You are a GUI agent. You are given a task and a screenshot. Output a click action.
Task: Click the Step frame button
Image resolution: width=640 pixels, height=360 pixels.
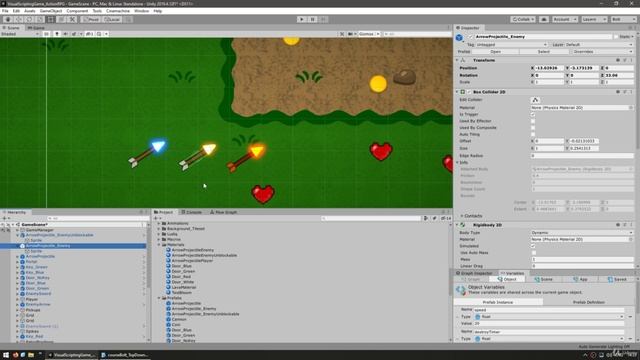click(x=323, y=19)
